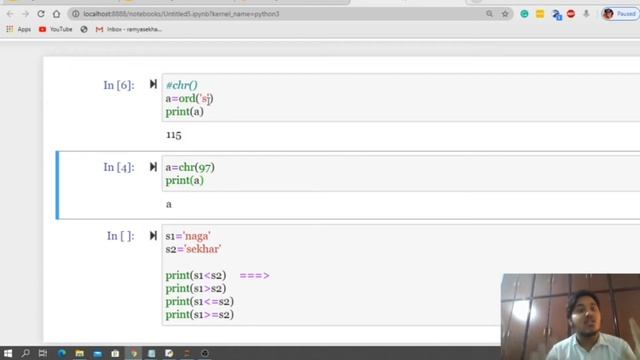The image size is (640, 360).
Task: Open the translate extension icon
Action: coord(556,15)
